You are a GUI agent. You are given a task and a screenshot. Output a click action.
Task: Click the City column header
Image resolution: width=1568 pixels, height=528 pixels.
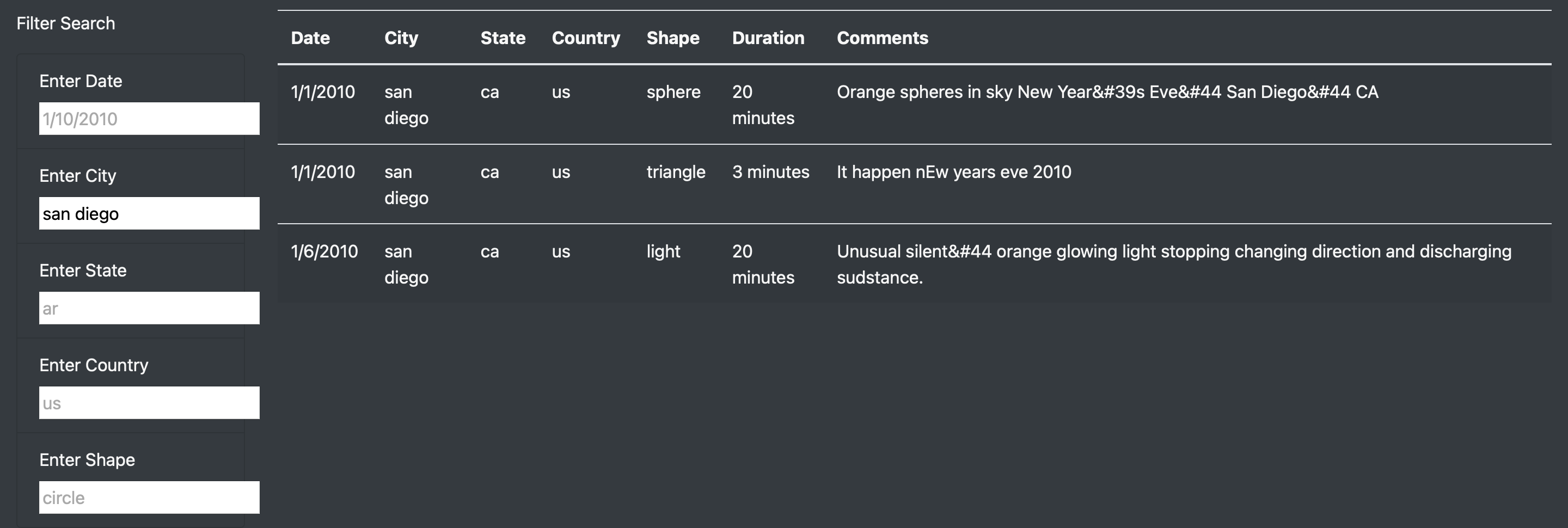point(401,38)
